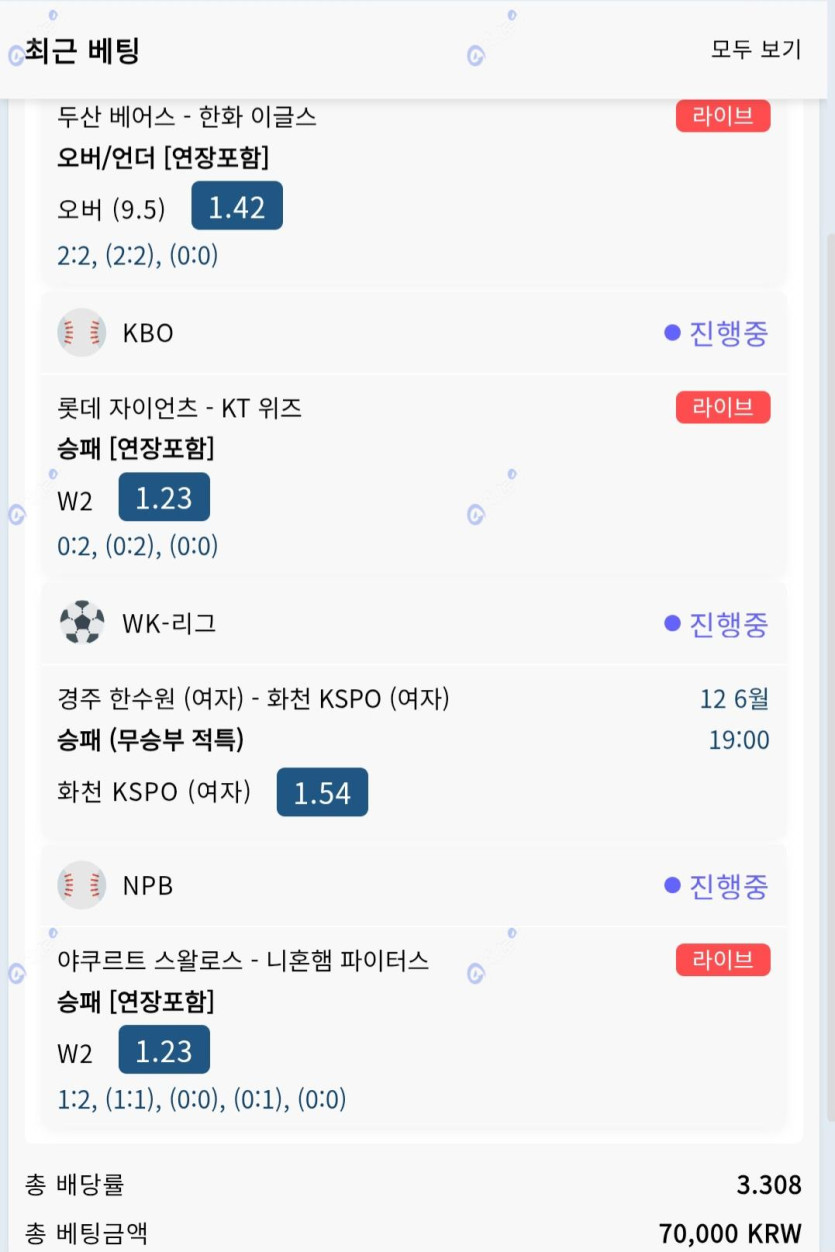Screen dimensions: 835x1252
Task: Click the 라이브 badge on 야쿠르트 스왈로스 match
Action: (x=723, y=960)
